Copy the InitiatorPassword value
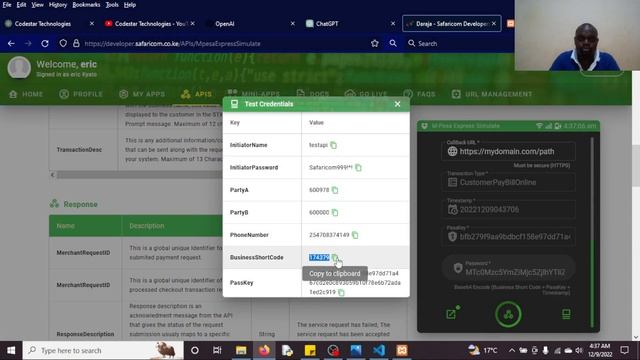 pos(358,167)
